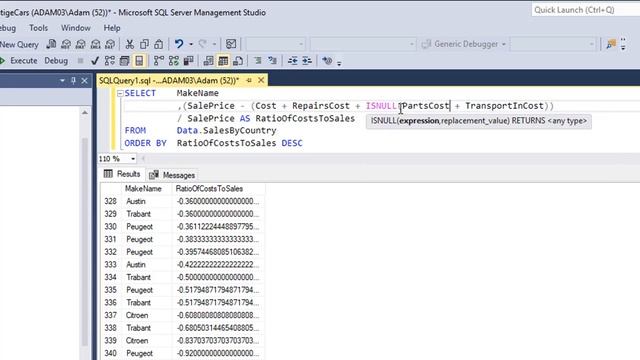Image resolution: width=640 pixels, height=360 pixels.
Task: Open the Undo history dropdown arrow
Action: pyautogui.click(x=191, y=44)
